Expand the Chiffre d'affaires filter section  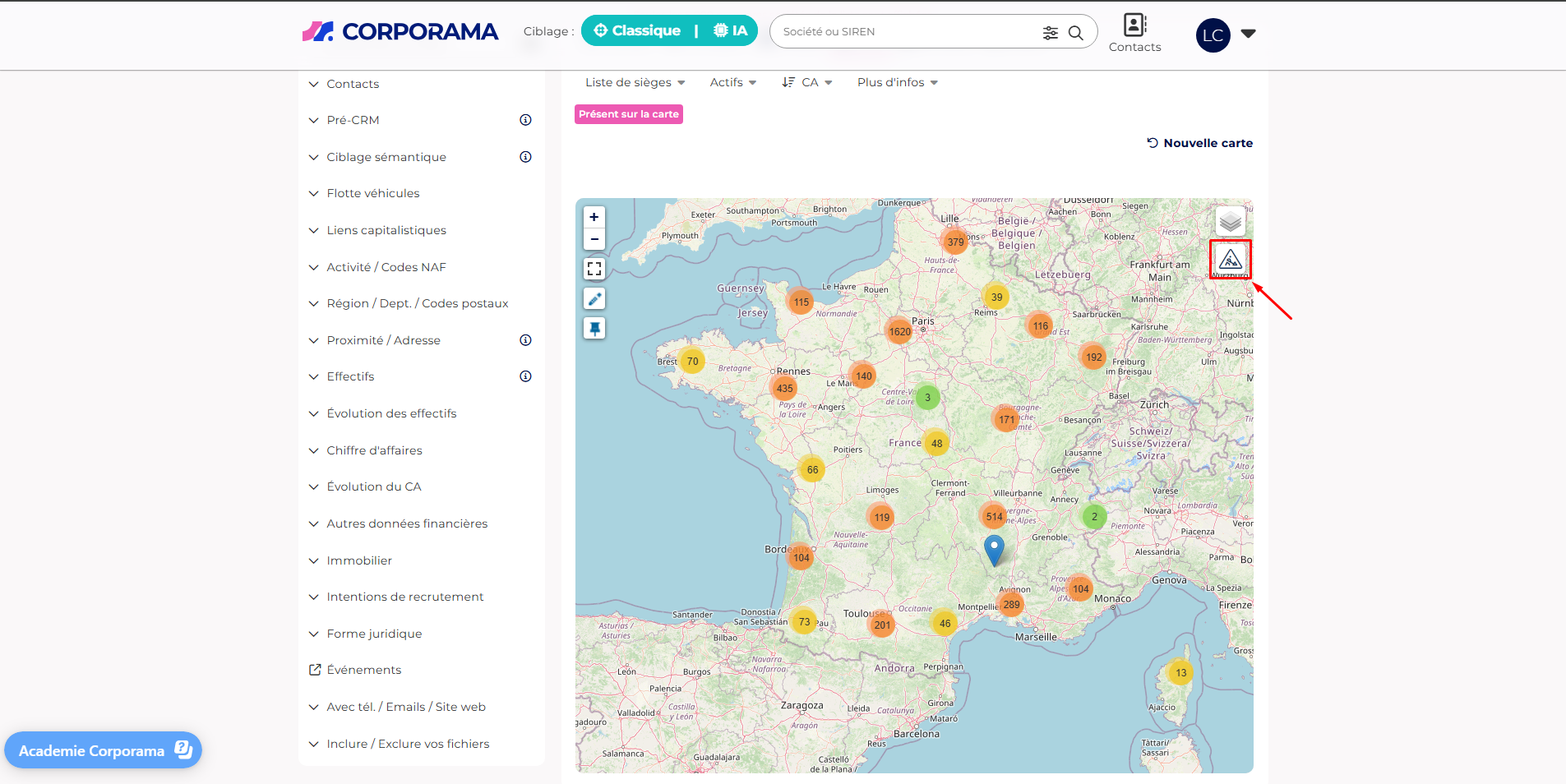374,450
